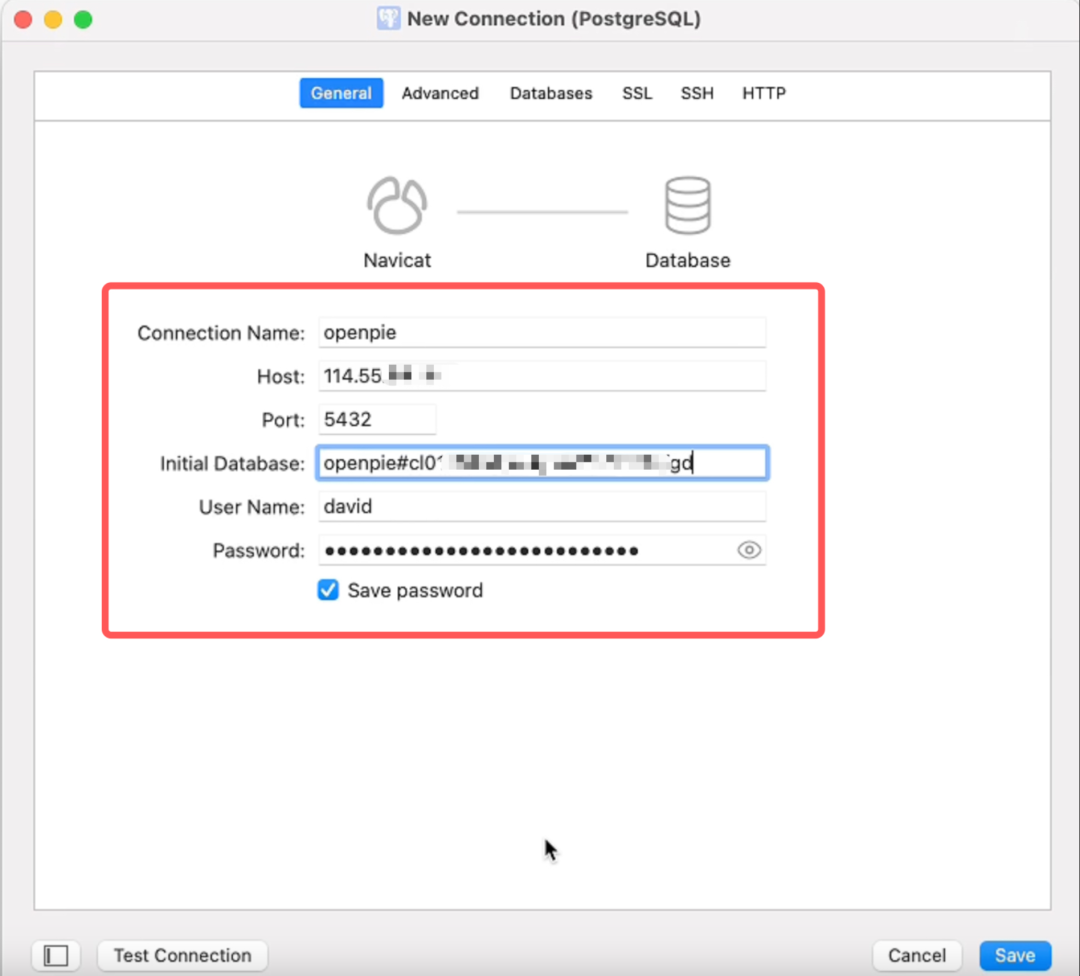The height and width of the screenshot is (976, 1080).
Task: Click the Navicat logo icon
Action: coord(397,205)
